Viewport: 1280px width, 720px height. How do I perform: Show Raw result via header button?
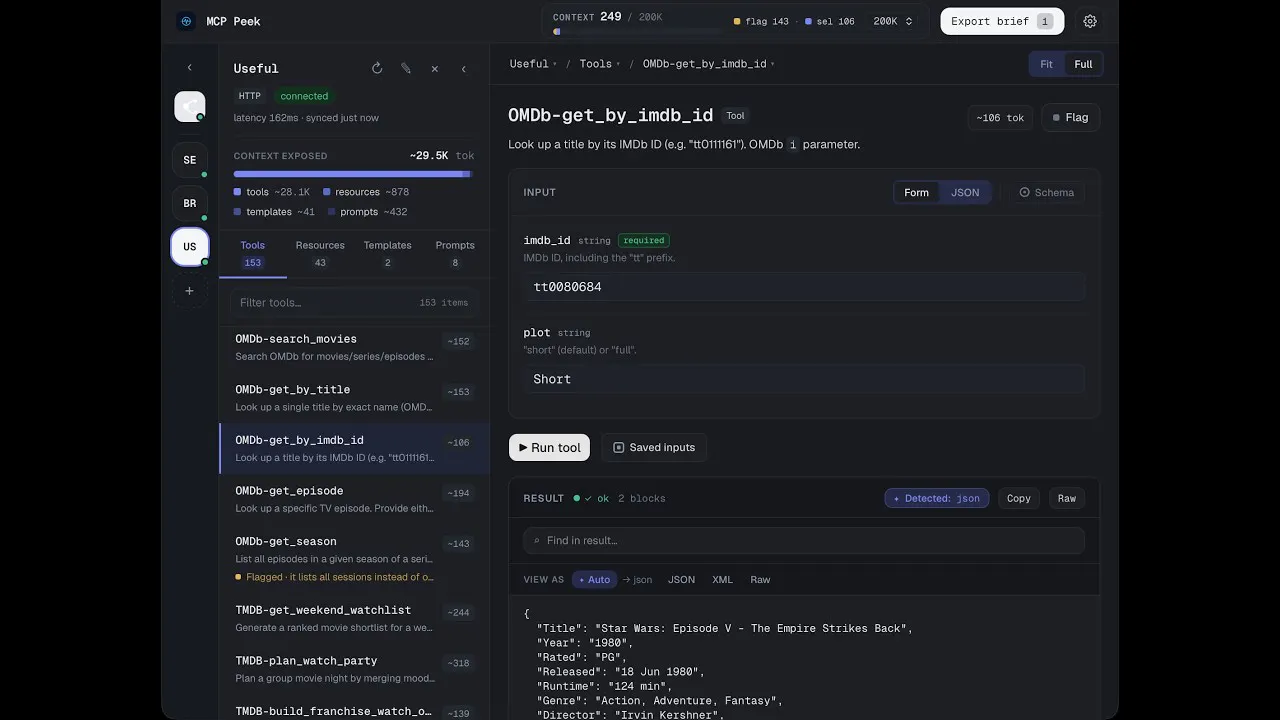(x=1067, y=498)
